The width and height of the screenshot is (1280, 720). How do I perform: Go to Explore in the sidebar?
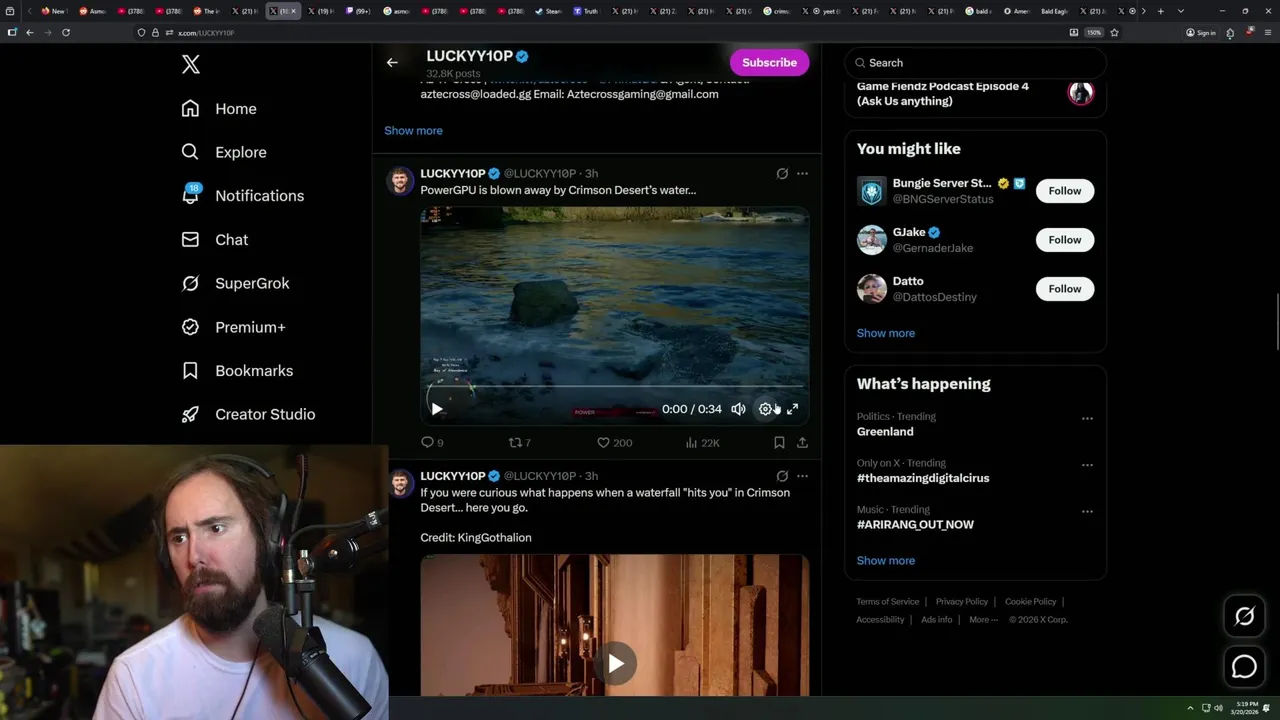pyautogui.click(x=224, y=152)
